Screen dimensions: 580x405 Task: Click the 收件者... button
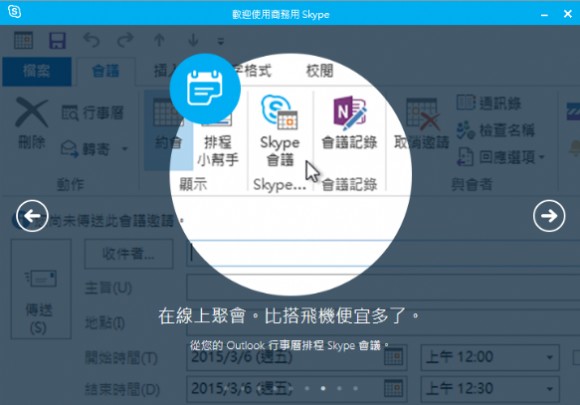click(128, 254)
